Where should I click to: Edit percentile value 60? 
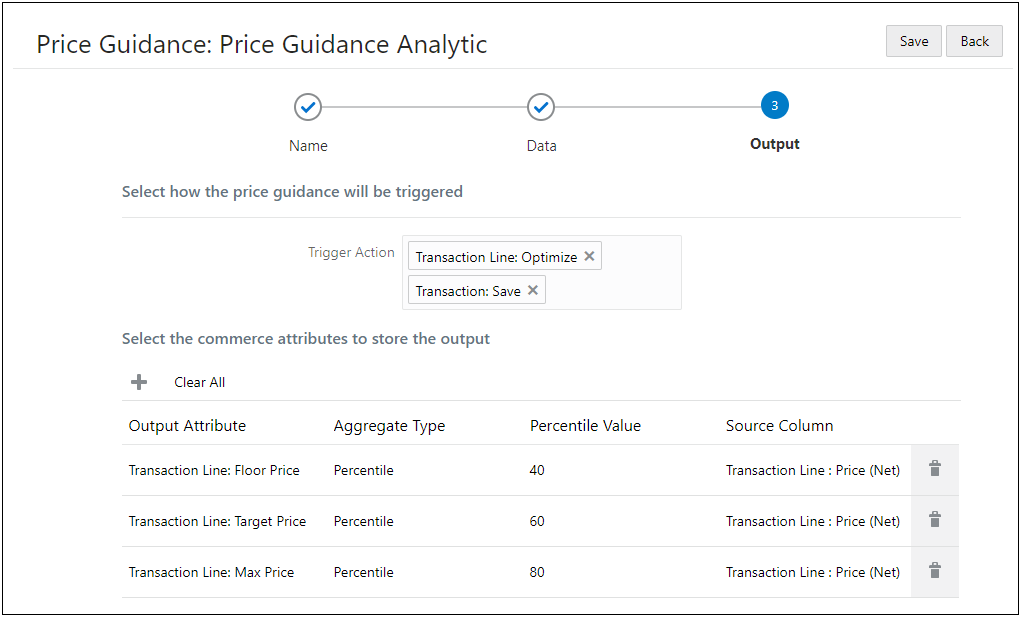[537, 521]
